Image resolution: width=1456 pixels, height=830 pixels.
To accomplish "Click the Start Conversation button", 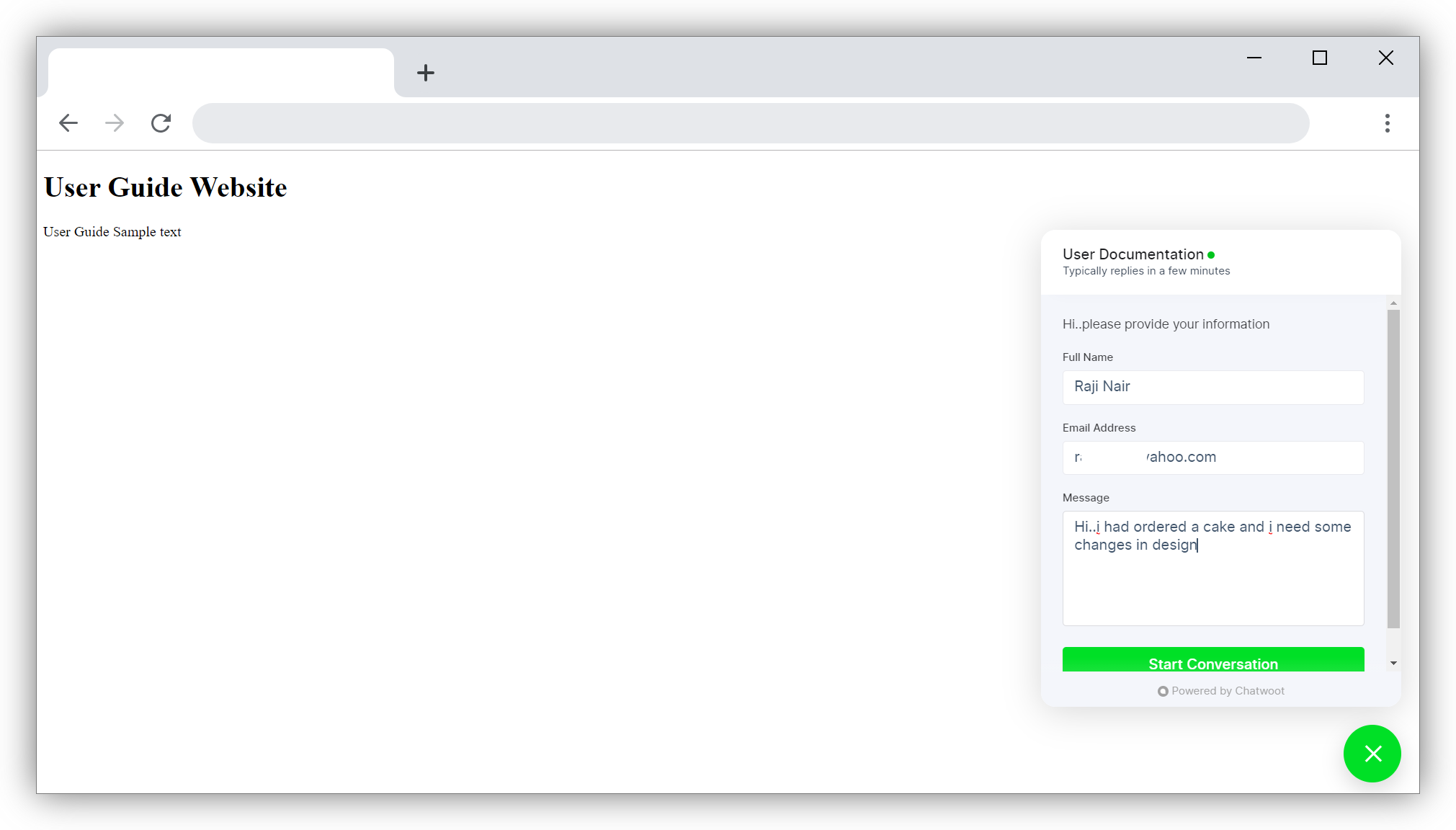I will click(1213, 663).
